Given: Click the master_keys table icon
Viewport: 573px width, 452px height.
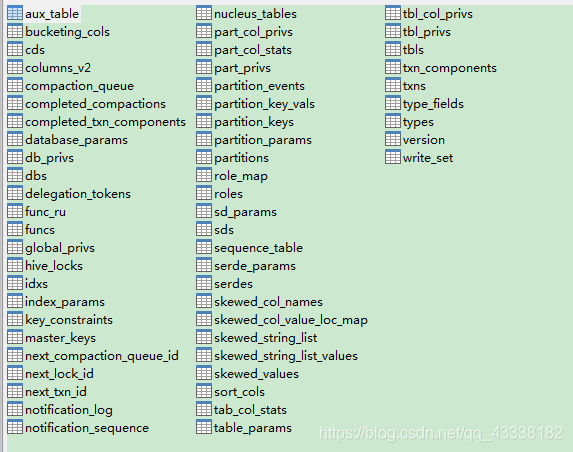Looking at the screenshot, I should click(x=15, y=338).
